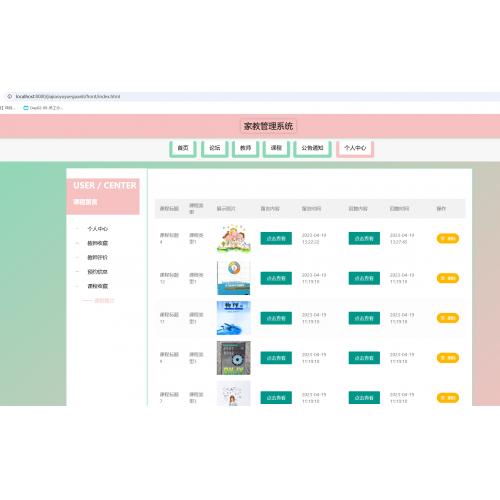Open the 公告通知 navigation tab
This screenshot has height=500, width=500.
[x=312, y=148]
